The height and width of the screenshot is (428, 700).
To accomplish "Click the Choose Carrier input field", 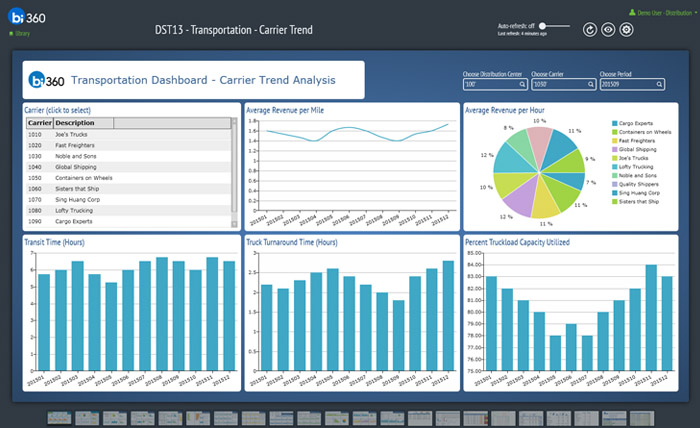I will (563, 84).
